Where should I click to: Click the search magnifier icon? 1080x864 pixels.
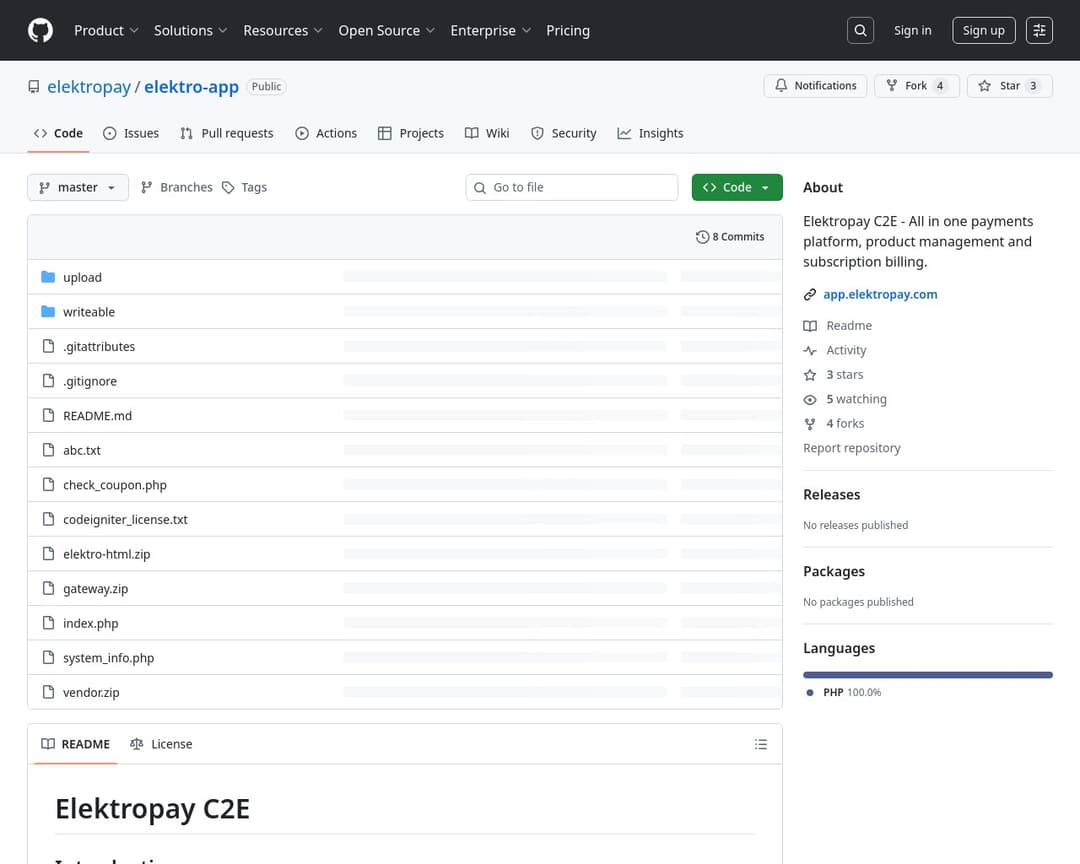point(860,30)
